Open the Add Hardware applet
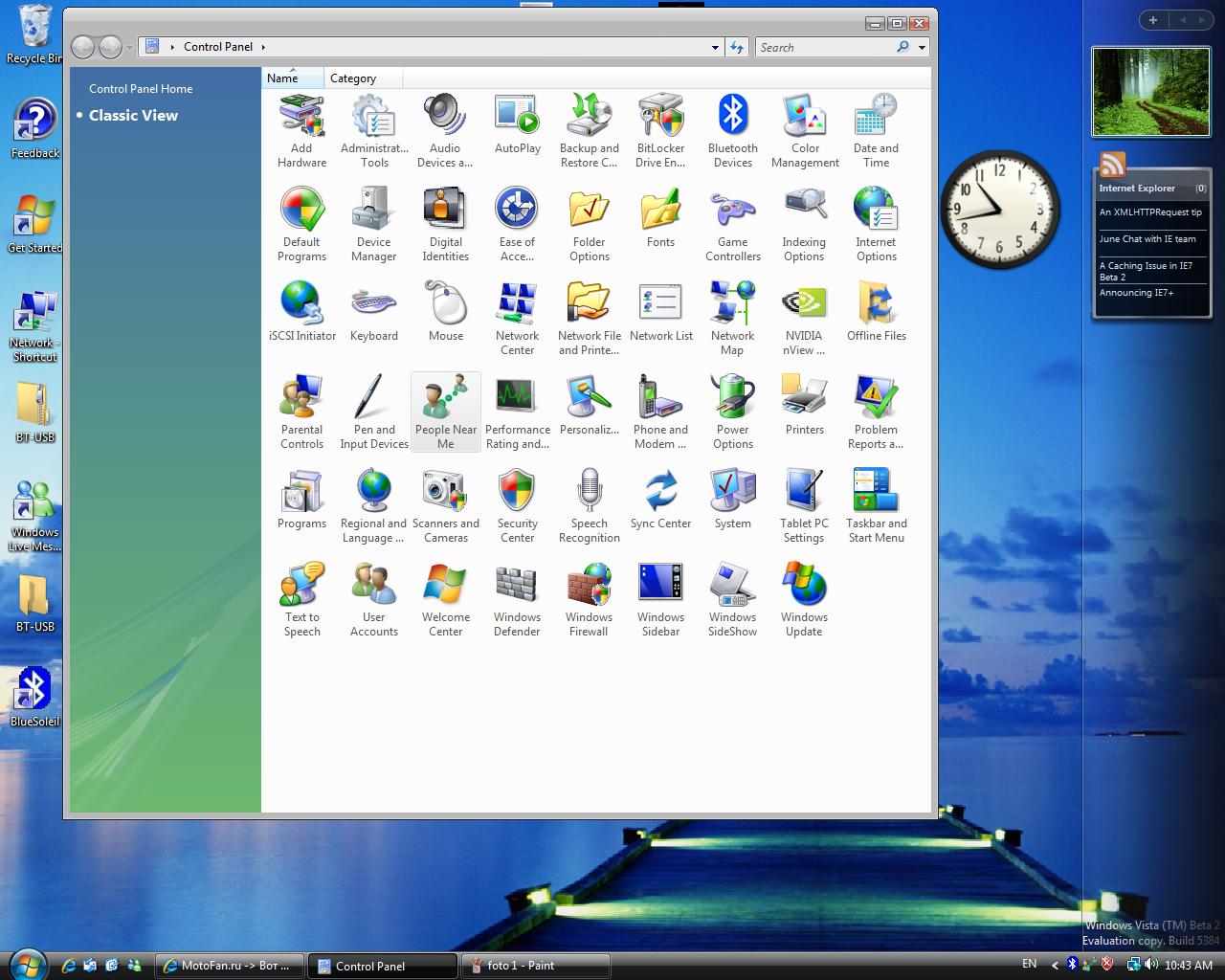The image size is (1225, 980). click(301, 131)
